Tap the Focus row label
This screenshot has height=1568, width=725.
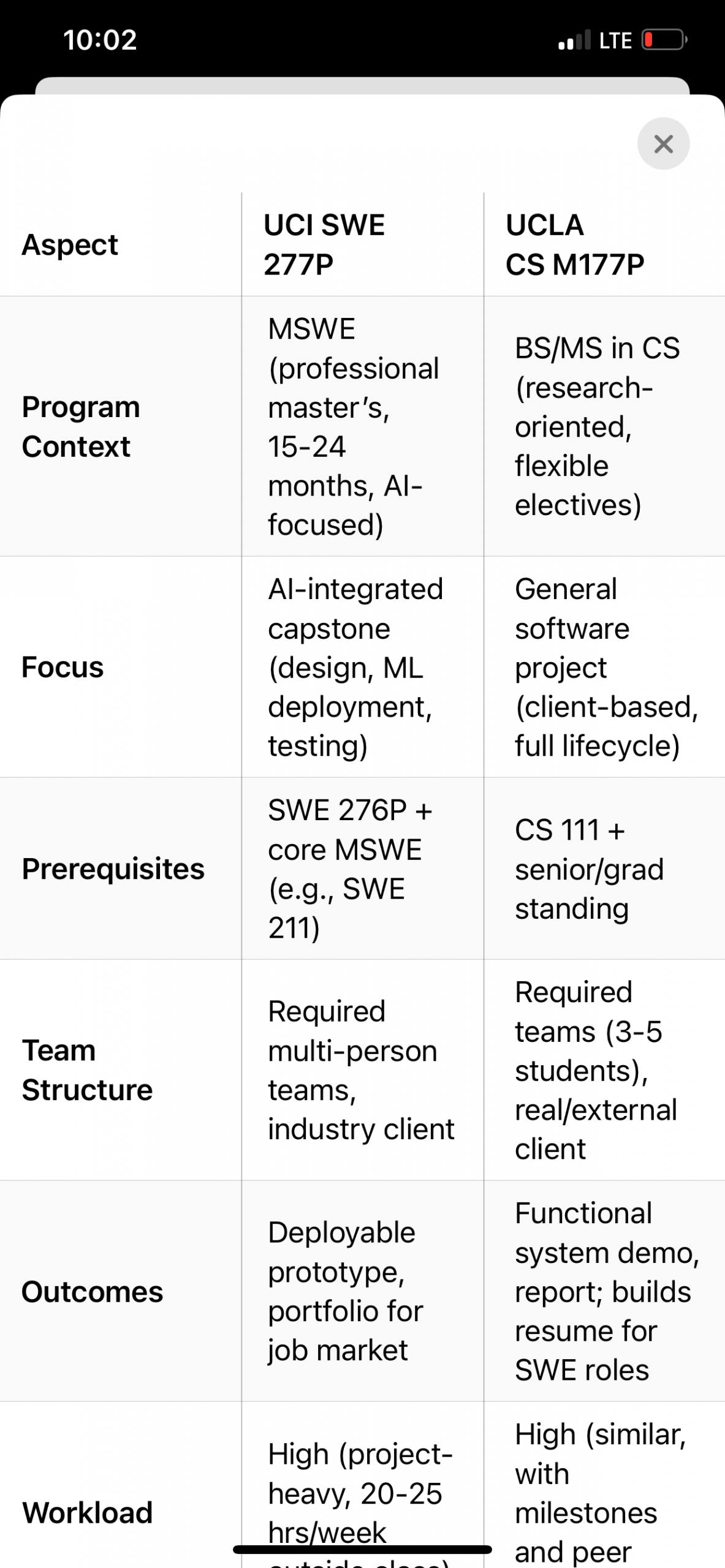pyautogui.click(x=63, y=667)
